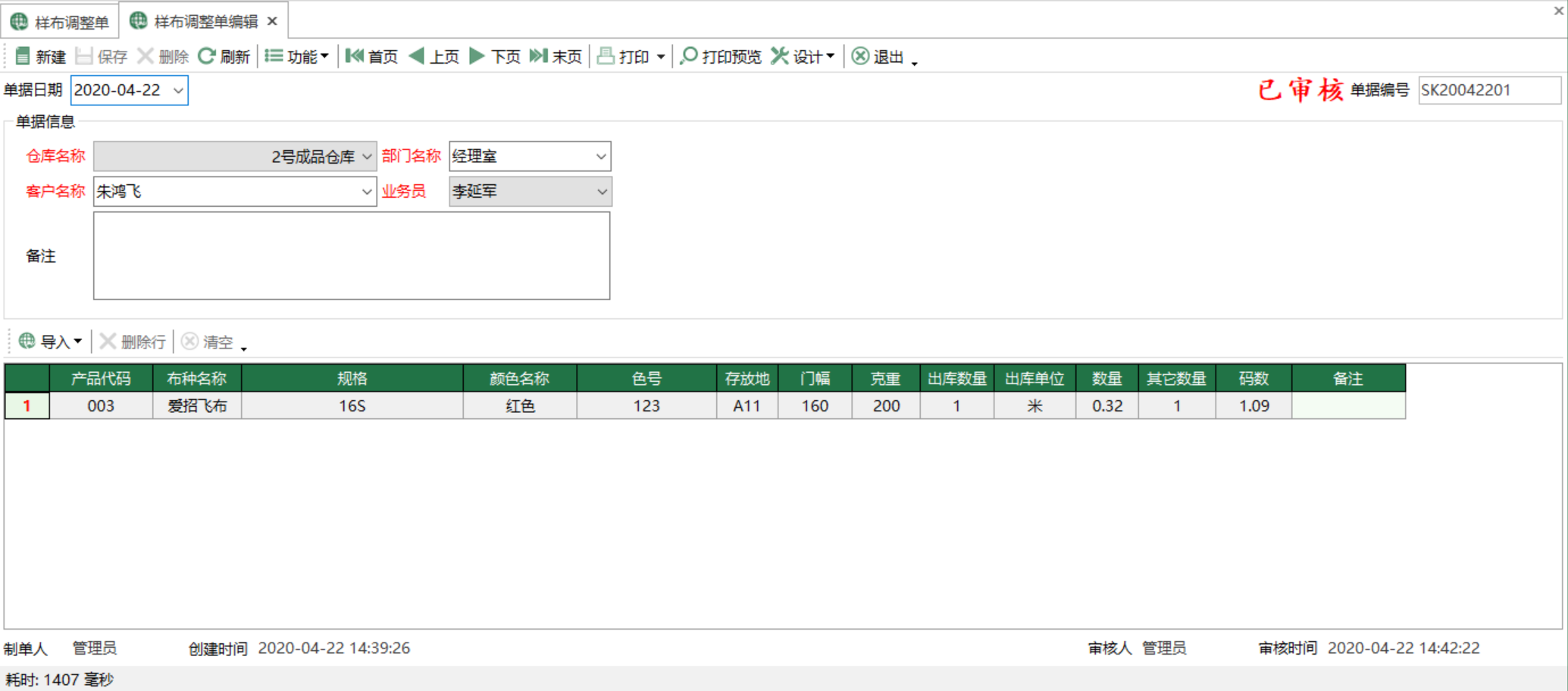Go to first record with 首页
The height and width of the screenshot is (691, 1568).
(x=371, y=57)
